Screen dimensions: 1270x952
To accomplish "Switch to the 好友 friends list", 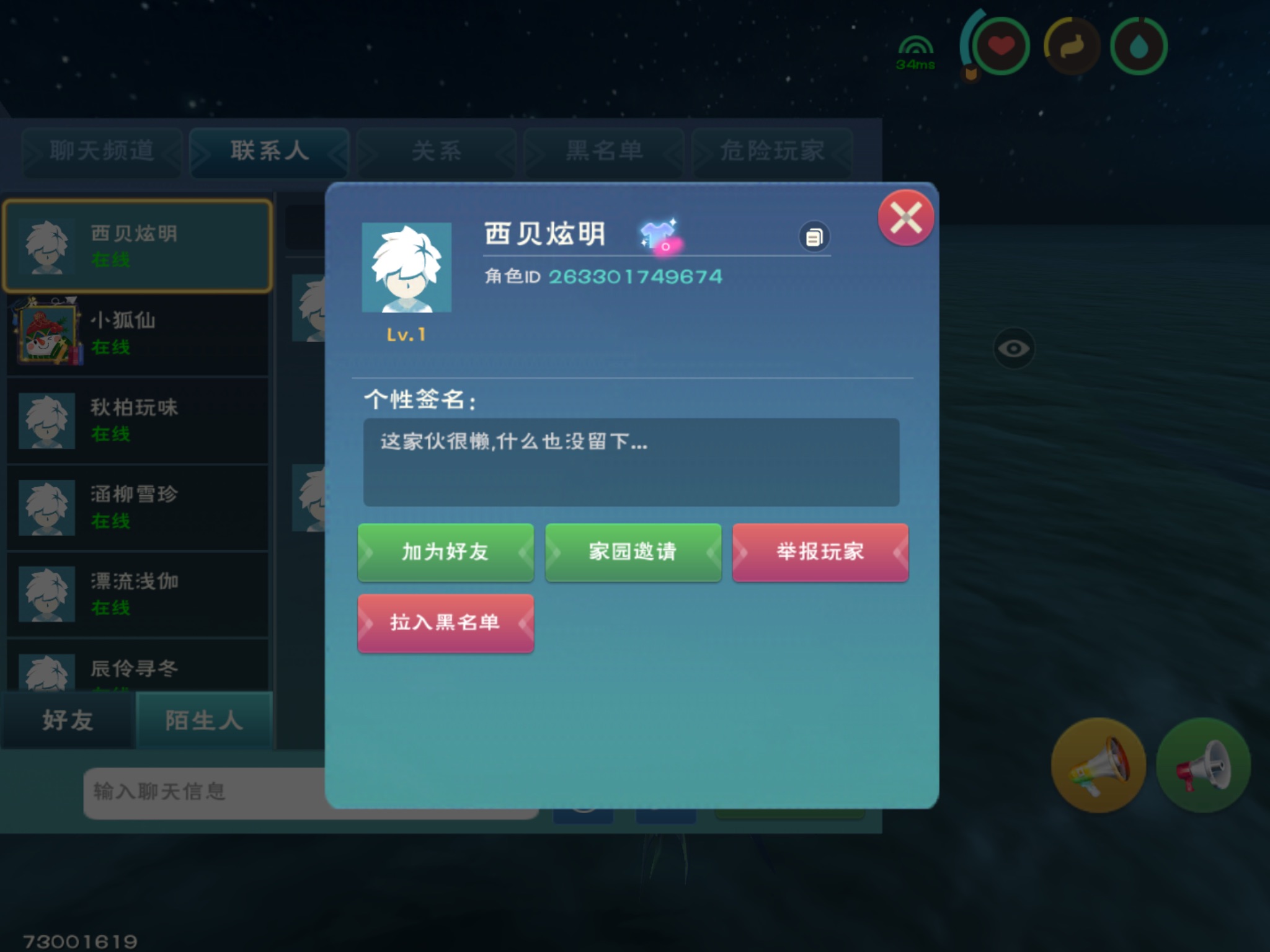I will tap(68, 720).
